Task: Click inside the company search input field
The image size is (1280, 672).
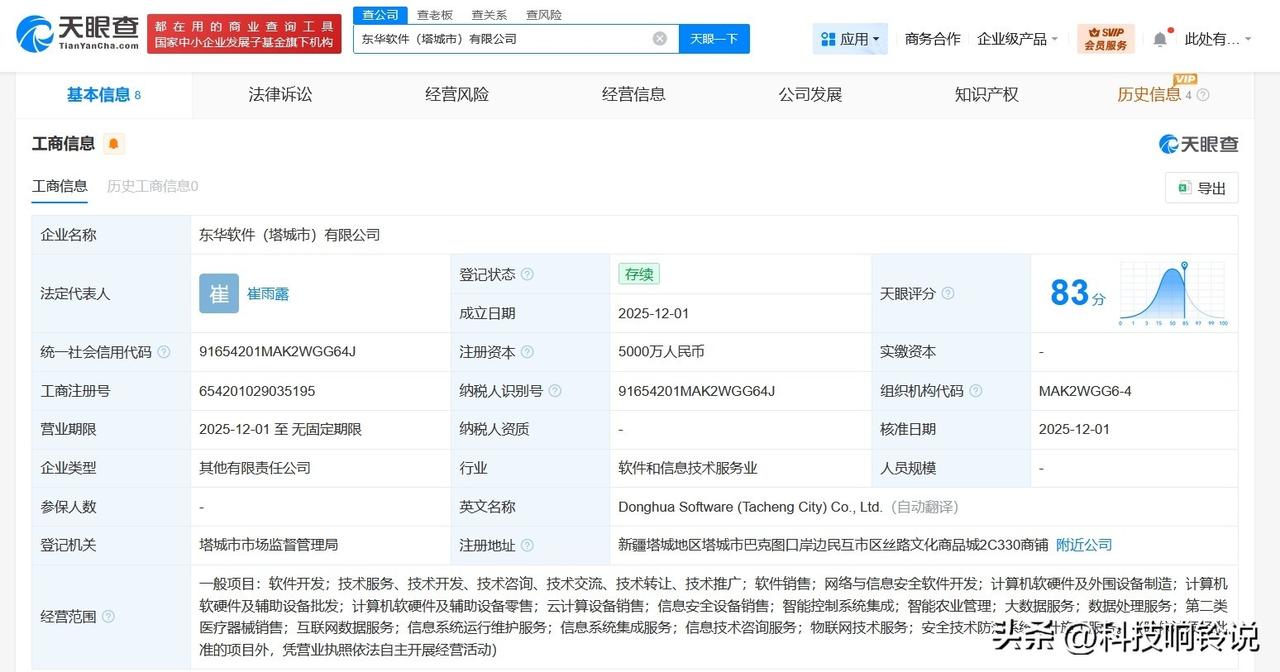Action: pos(500,38)
